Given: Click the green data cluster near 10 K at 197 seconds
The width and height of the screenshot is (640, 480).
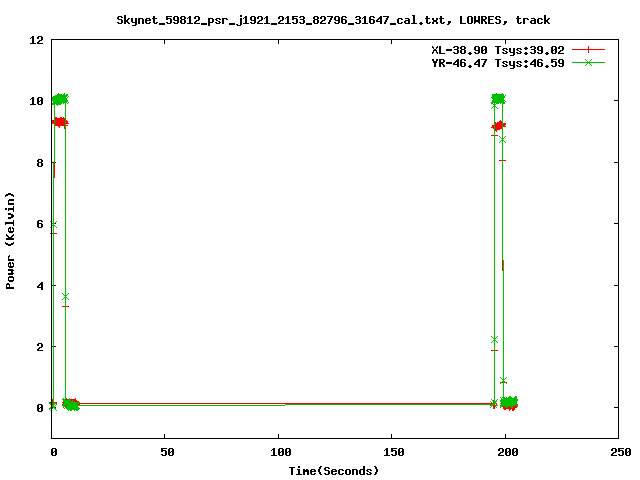Looking at the screenshot, I should pos(498,98).
